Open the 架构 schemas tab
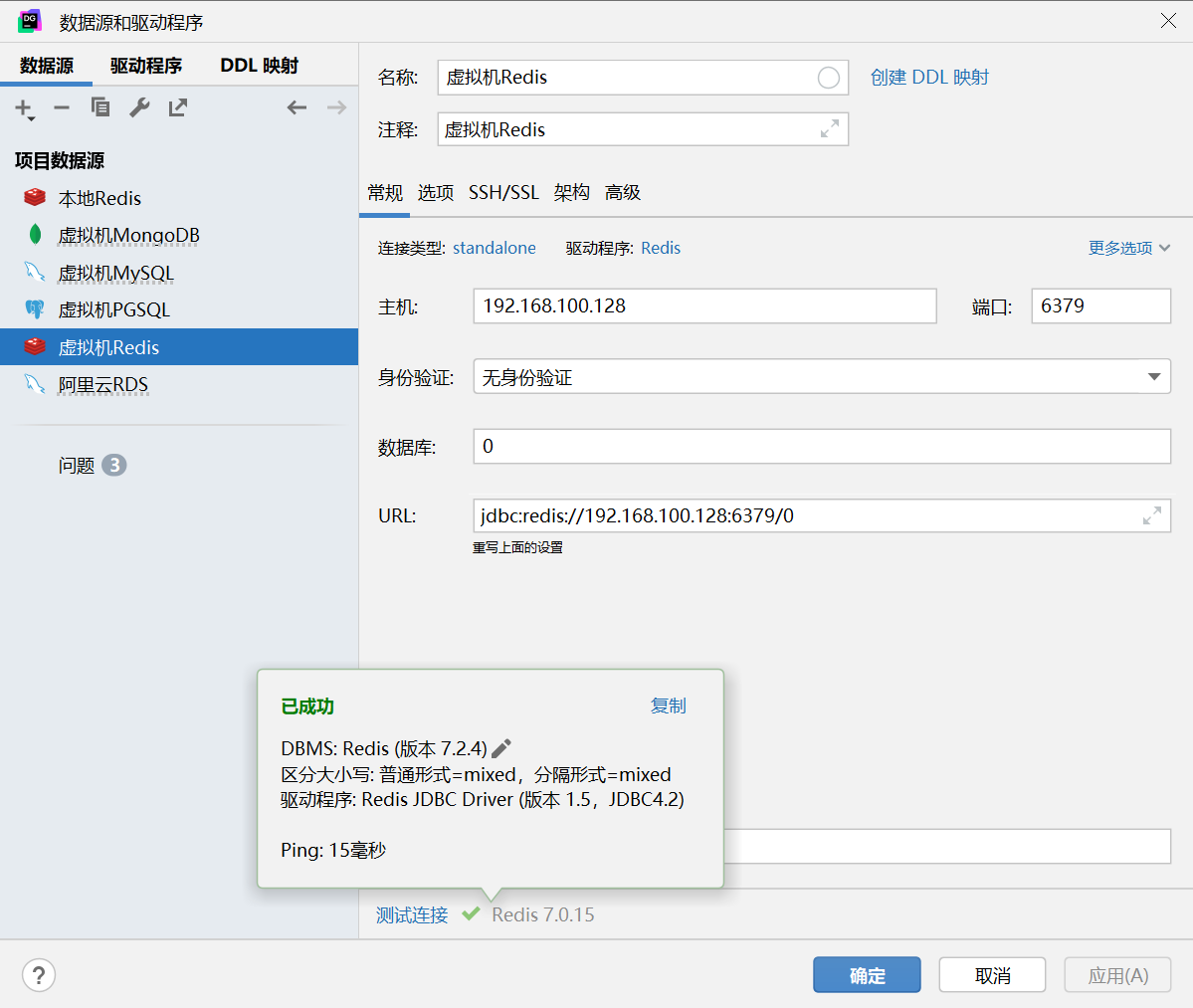This screenshot has width=1193, height=1008. click(572, 192)
